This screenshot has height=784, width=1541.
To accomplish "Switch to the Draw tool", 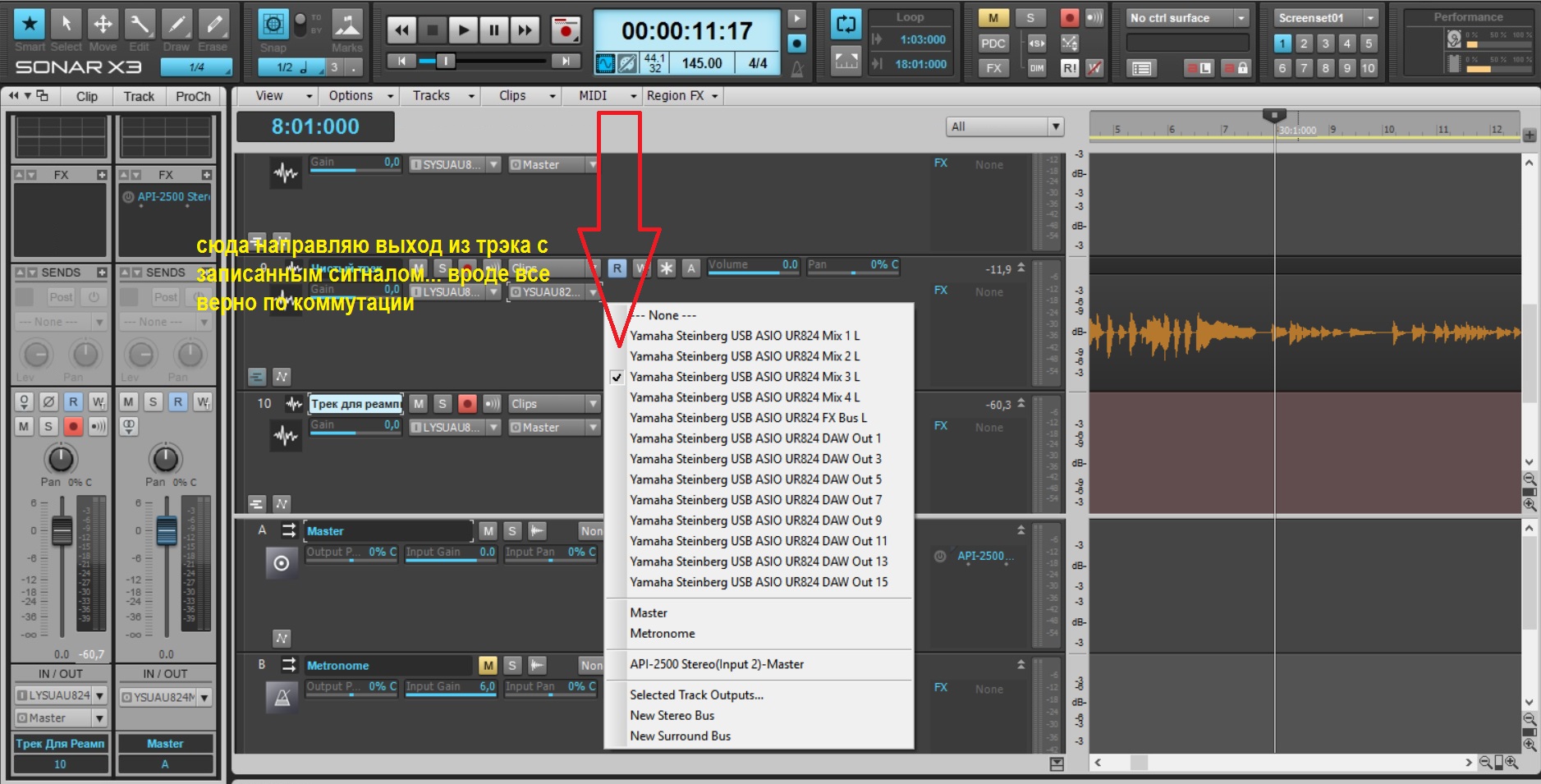I will 177,25.
